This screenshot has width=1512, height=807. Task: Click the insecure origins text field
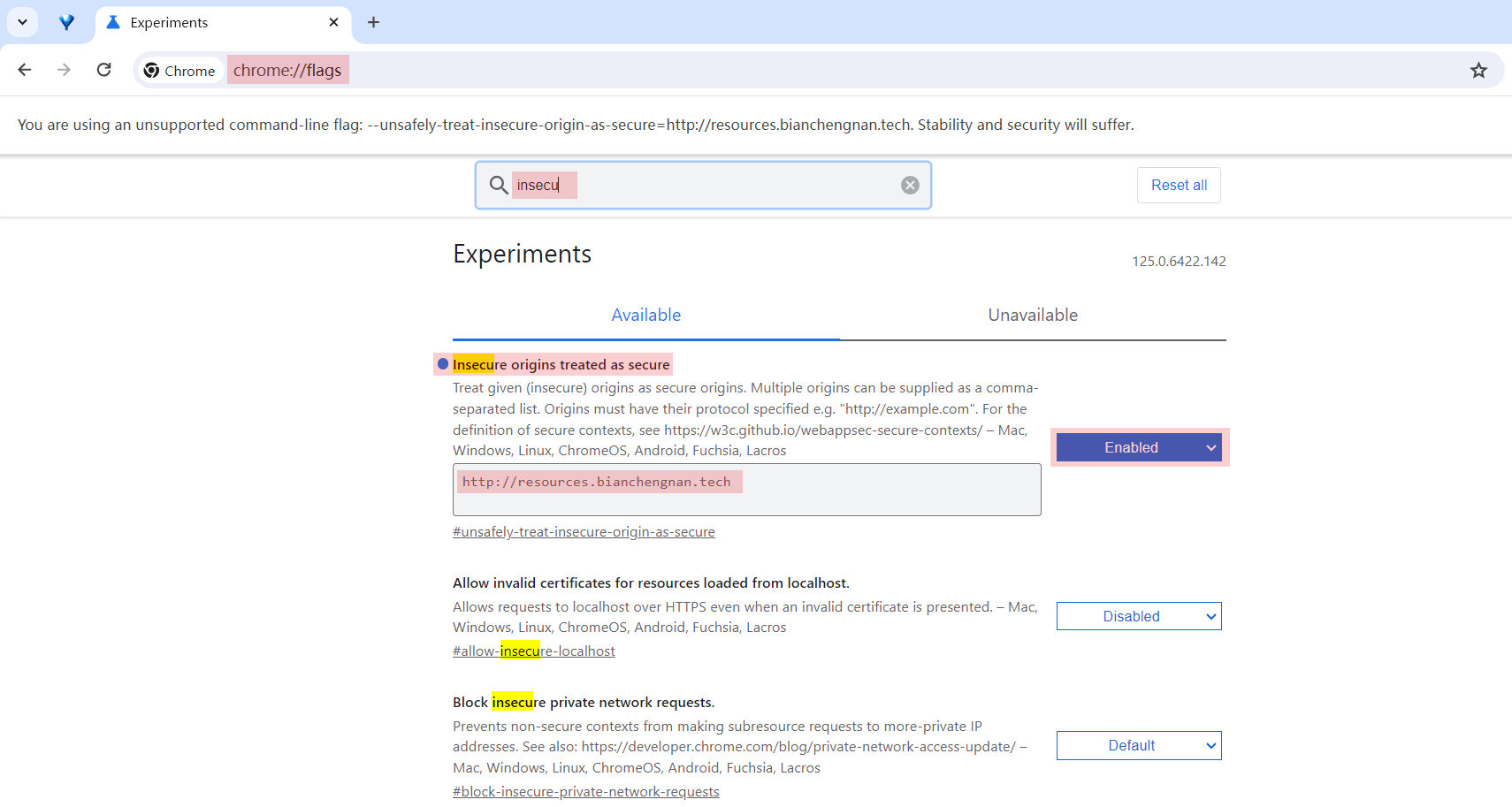[747, 489]
